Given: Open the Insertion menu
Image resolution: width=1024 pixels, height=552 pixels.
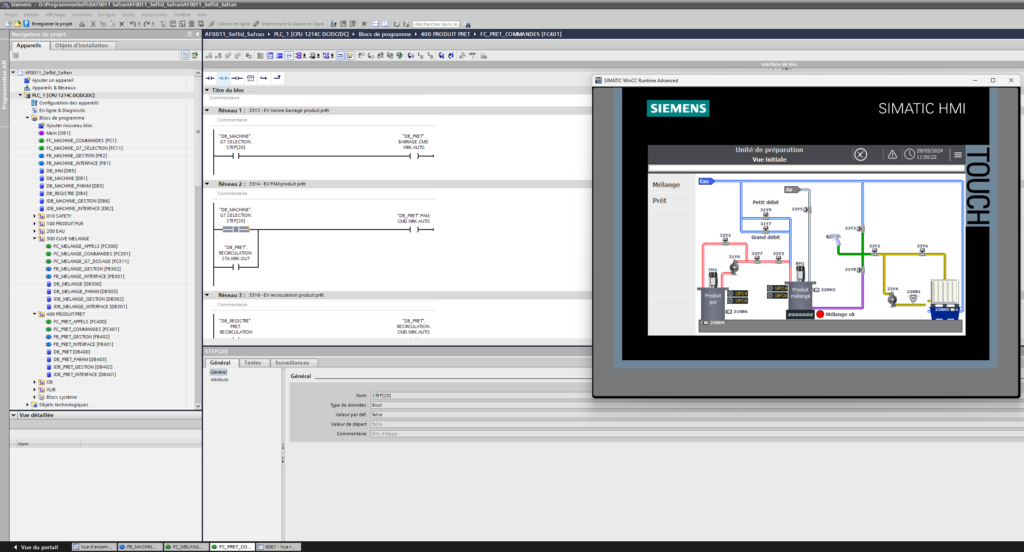Looking at the screenshot, I should (82, 14).
